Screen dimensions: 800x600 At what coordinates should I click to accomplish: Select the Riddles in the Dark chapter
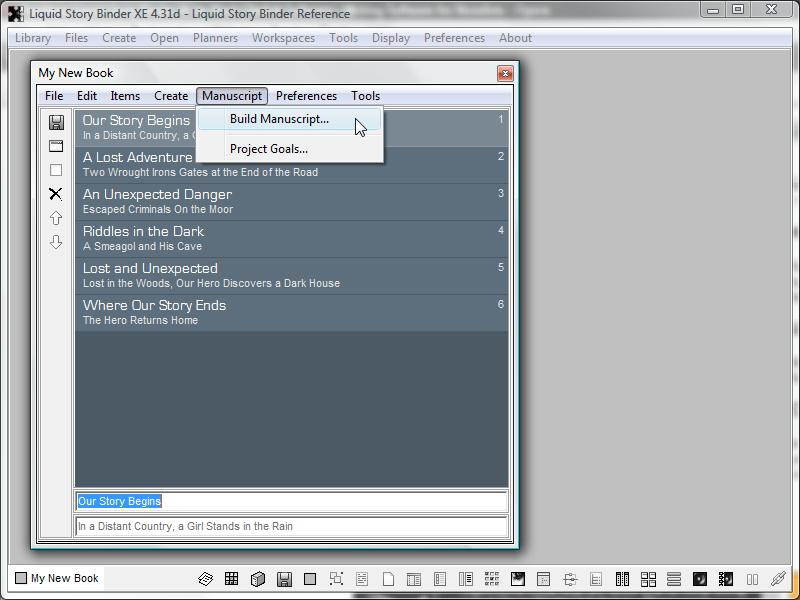290,238
